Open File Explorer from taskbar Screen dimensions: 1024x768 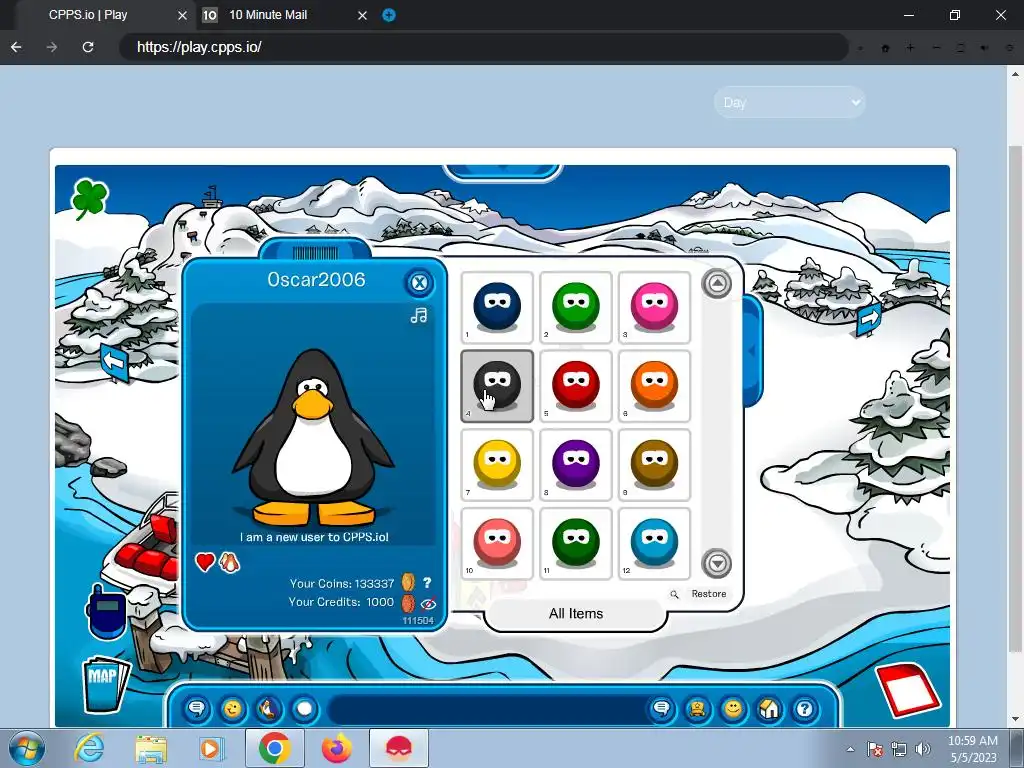coord(152,749)
